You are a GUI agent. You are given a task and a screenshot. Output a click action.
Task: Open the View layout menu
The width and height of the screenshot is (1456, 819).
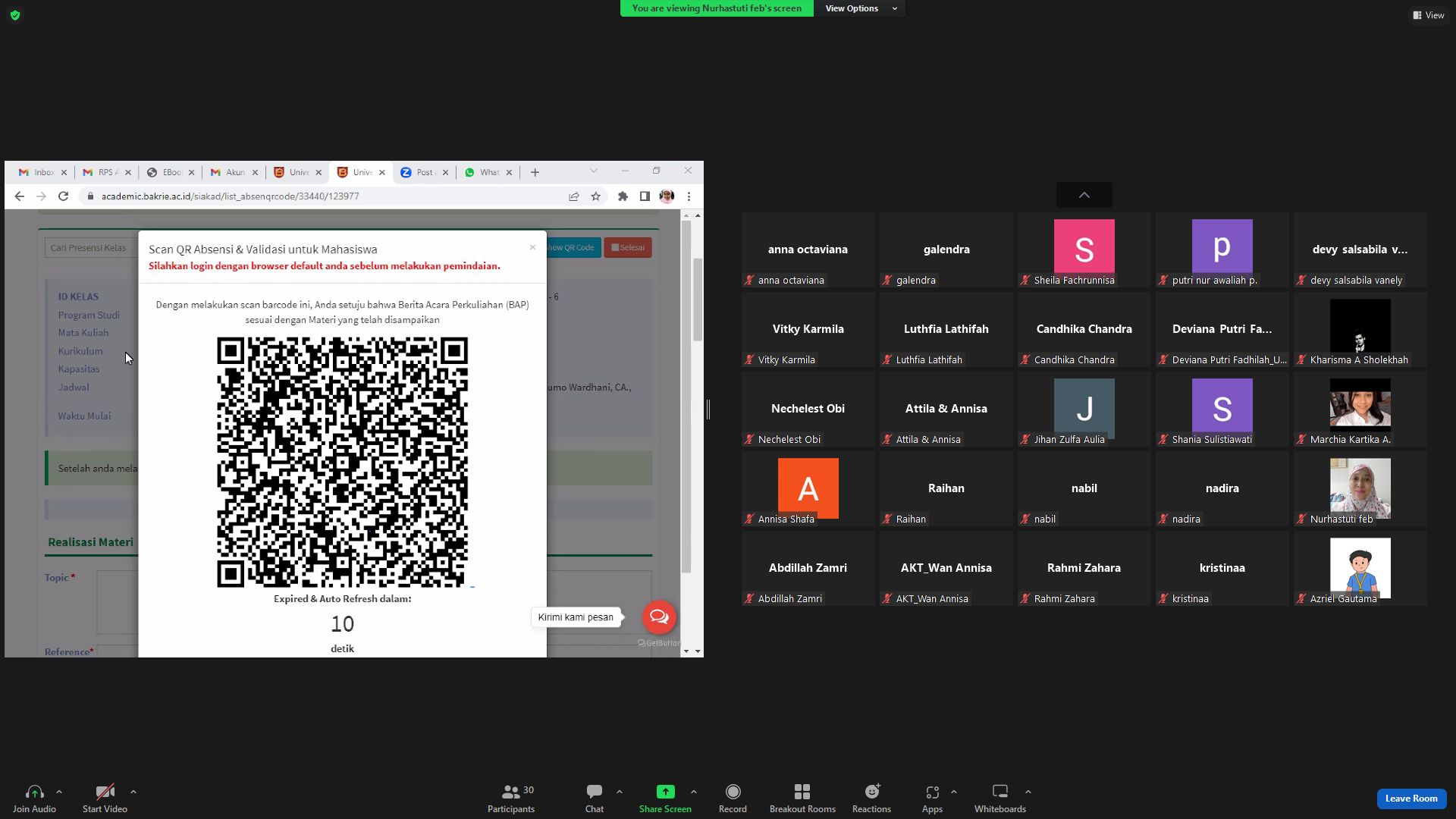(x=1428, y=15)
